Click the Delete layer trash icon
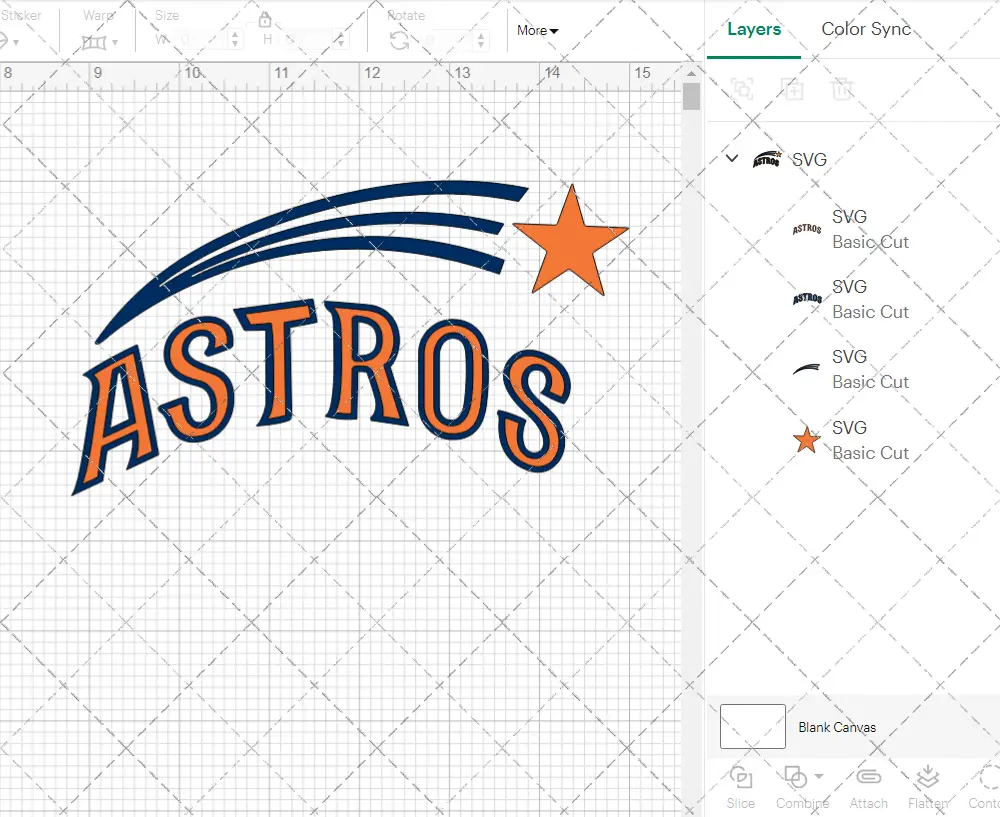Screen dimensions: 1000x817 point(842,89)
